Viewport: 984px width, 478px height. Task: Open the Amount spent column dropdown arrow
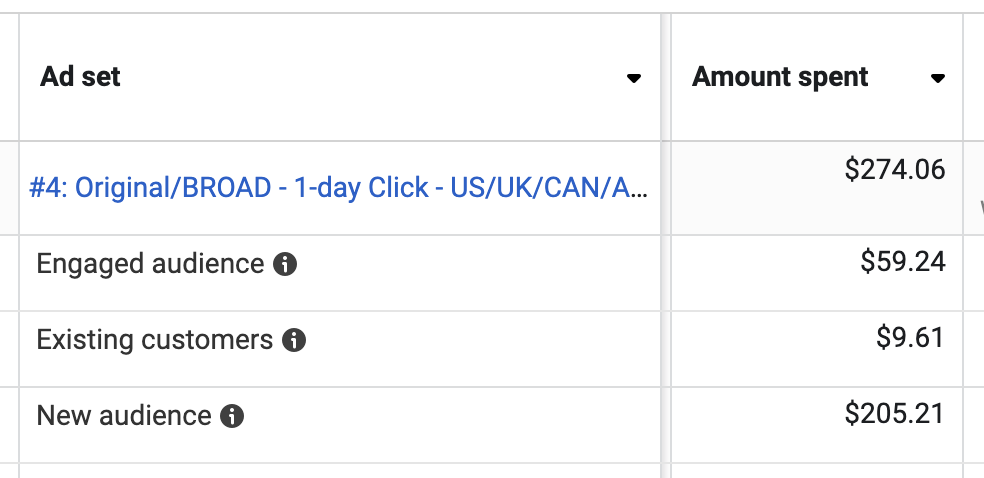click(938, 78)
